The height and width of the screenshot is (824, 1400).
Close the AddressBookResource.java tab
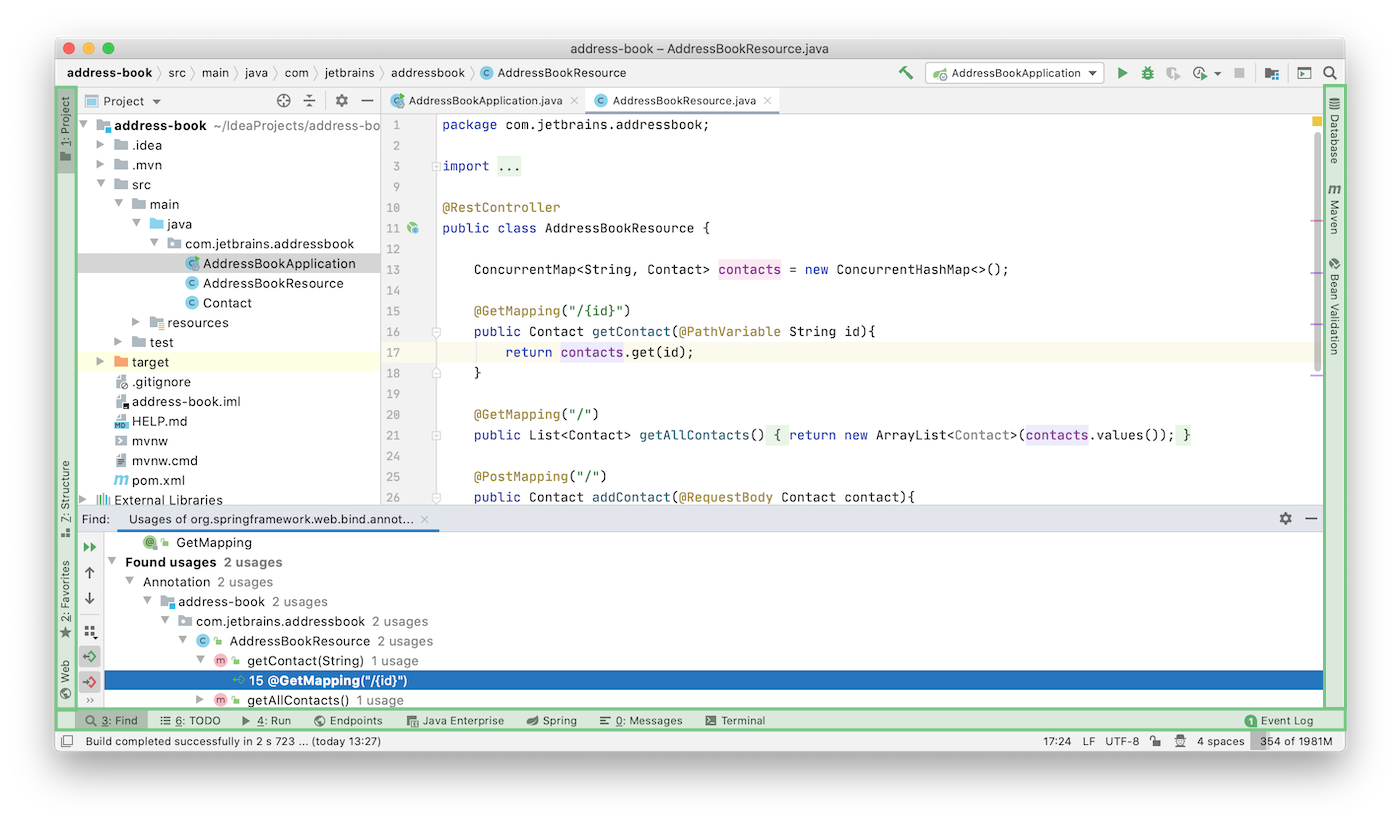pyautogui.click(x=768, y=101)
